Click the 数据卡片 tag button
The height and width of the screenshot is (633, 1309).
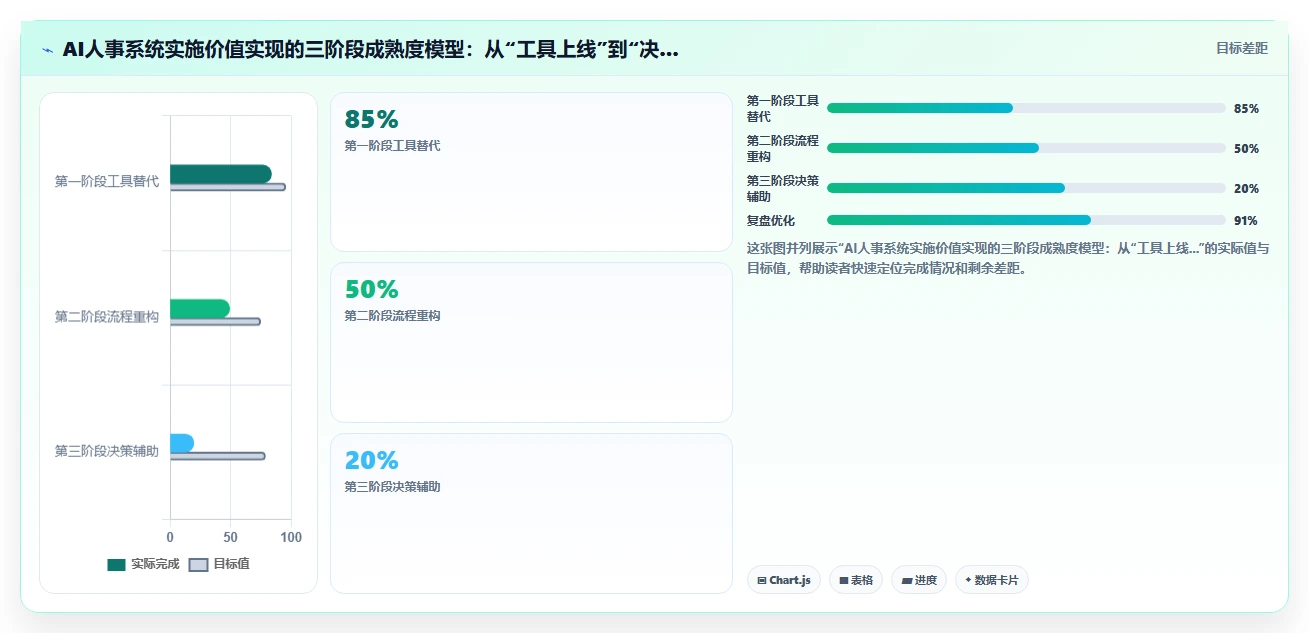[x=992, y=580]
